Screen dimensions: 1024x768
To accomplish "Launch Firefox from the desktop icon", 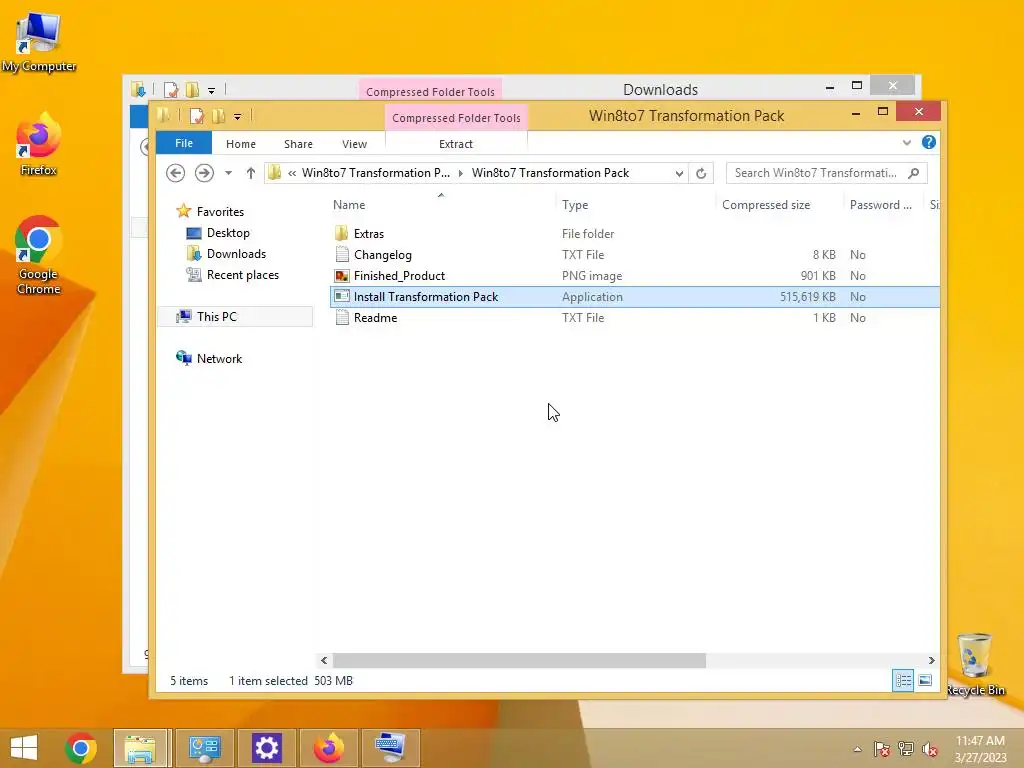I will 38,145.
